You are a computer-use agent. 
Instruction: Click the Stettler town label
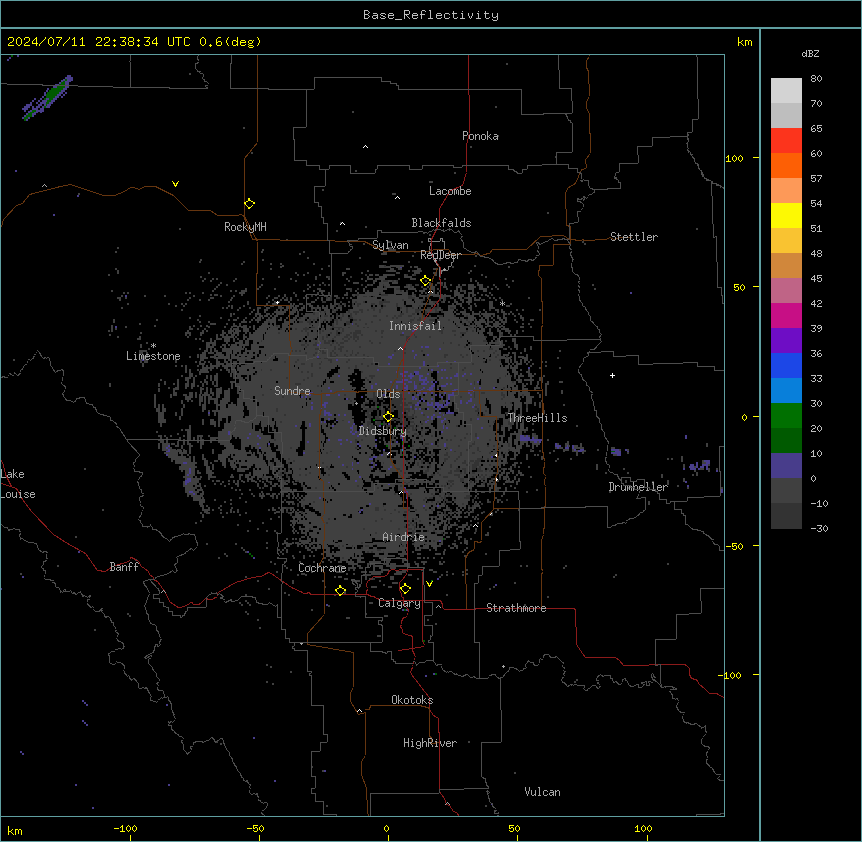point(633,237)
